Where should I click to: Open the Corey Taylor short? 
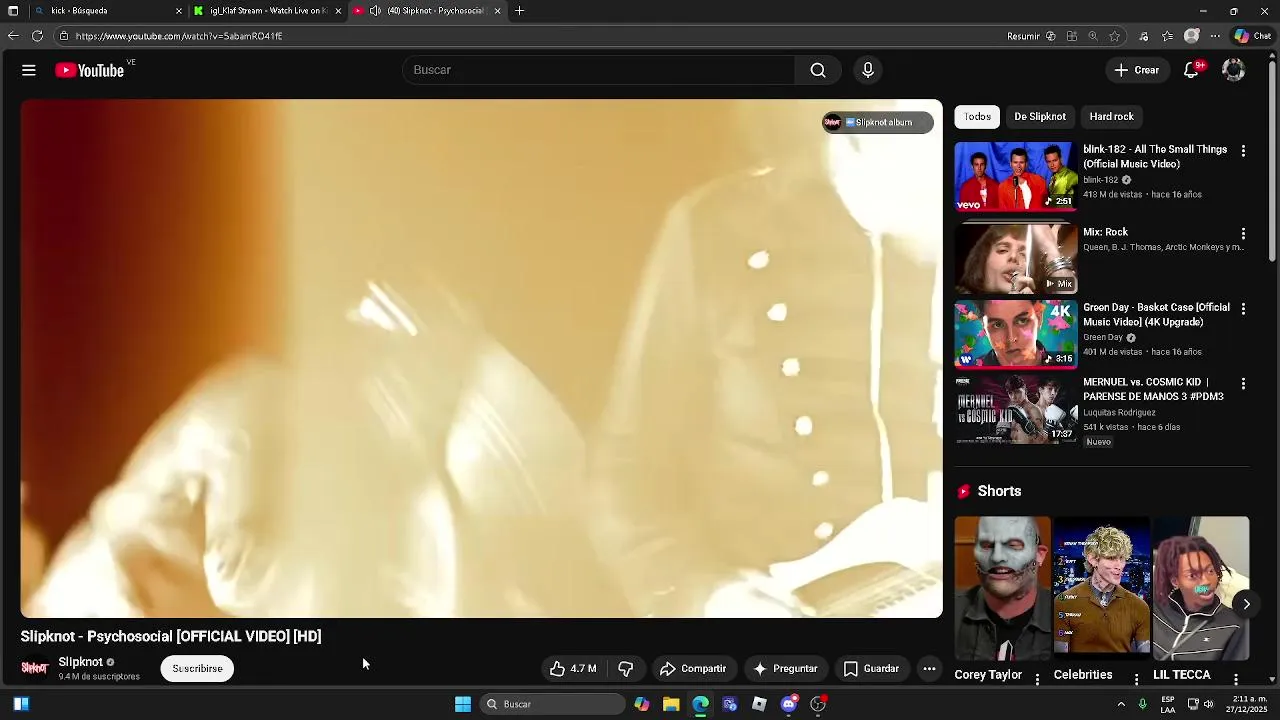click(x=1002, y=588)
